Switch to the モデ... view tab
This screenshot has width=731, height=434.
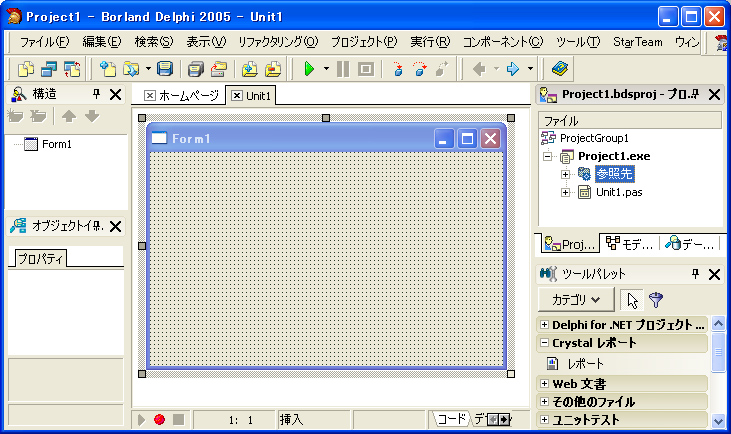point(629,243)
